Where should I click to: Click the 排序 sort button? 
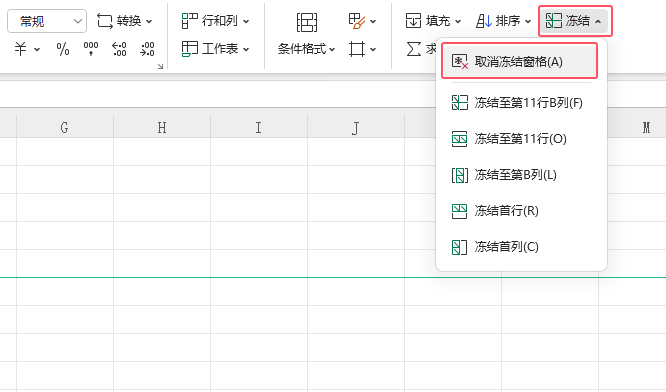click(503, 21)
